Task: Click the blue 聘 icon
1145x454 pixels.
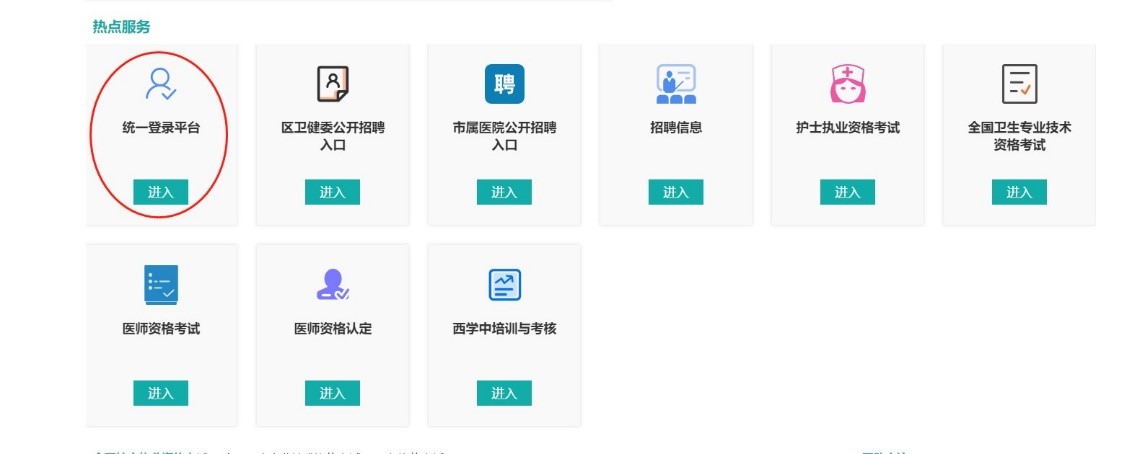Action: [x=504, y=85]
